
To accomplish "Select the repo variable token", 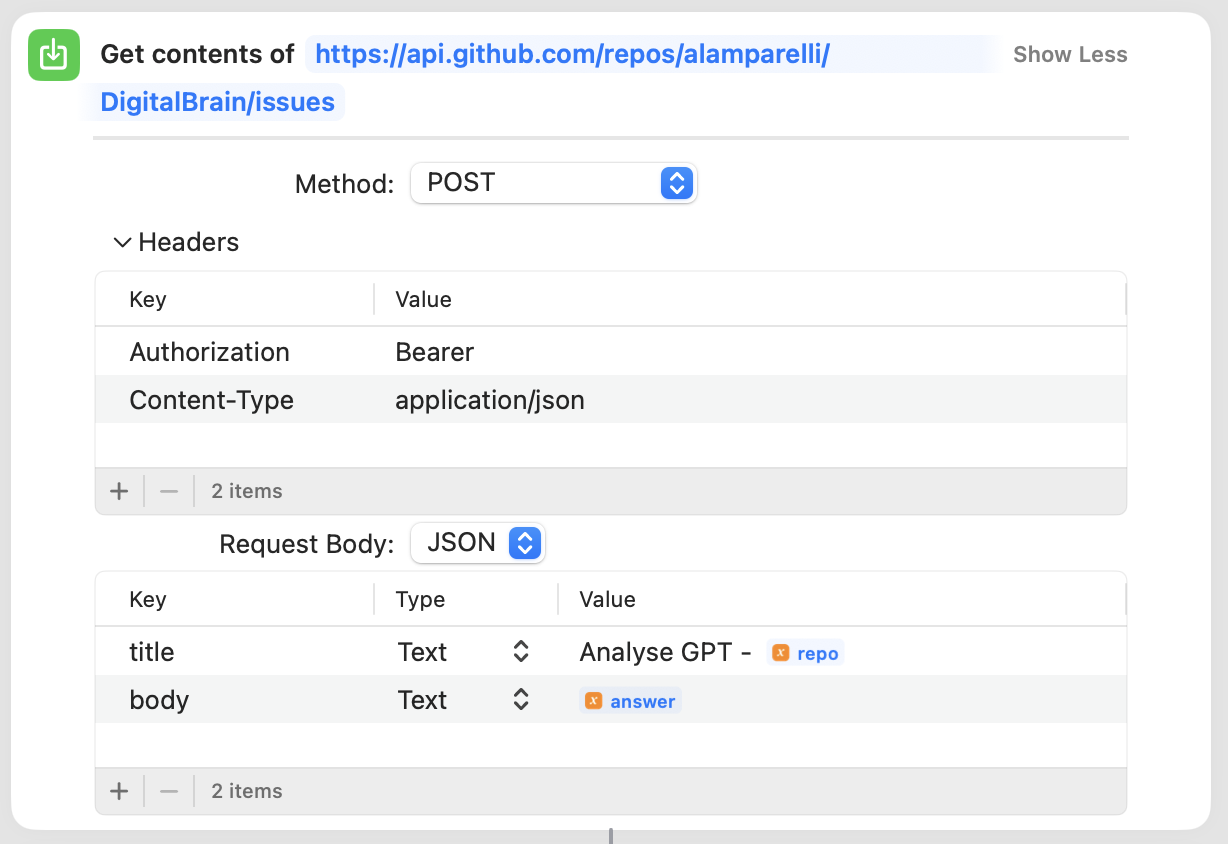I will (x=805, y=652).
